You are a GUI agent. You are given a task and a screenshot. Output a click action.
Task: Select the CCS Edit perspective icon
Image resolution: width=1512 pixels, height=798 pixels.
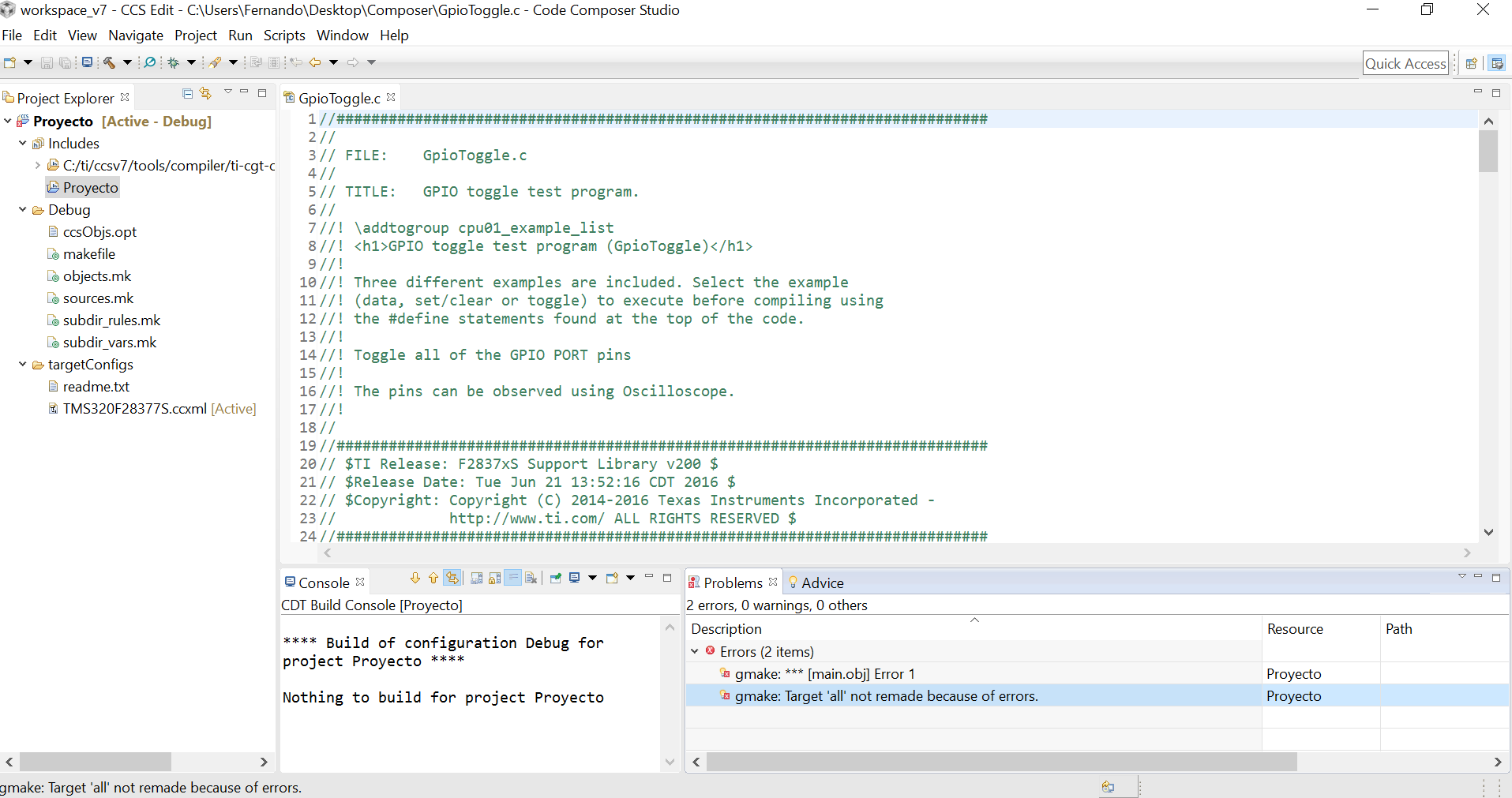click(x=1497, y=63)
